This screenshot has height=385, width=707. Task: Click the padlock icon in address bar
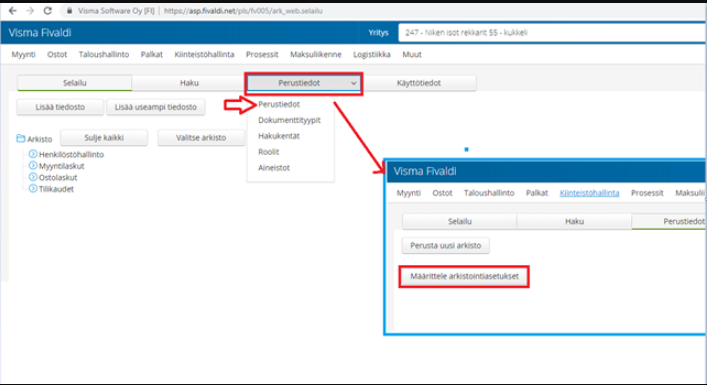(69, 11)
